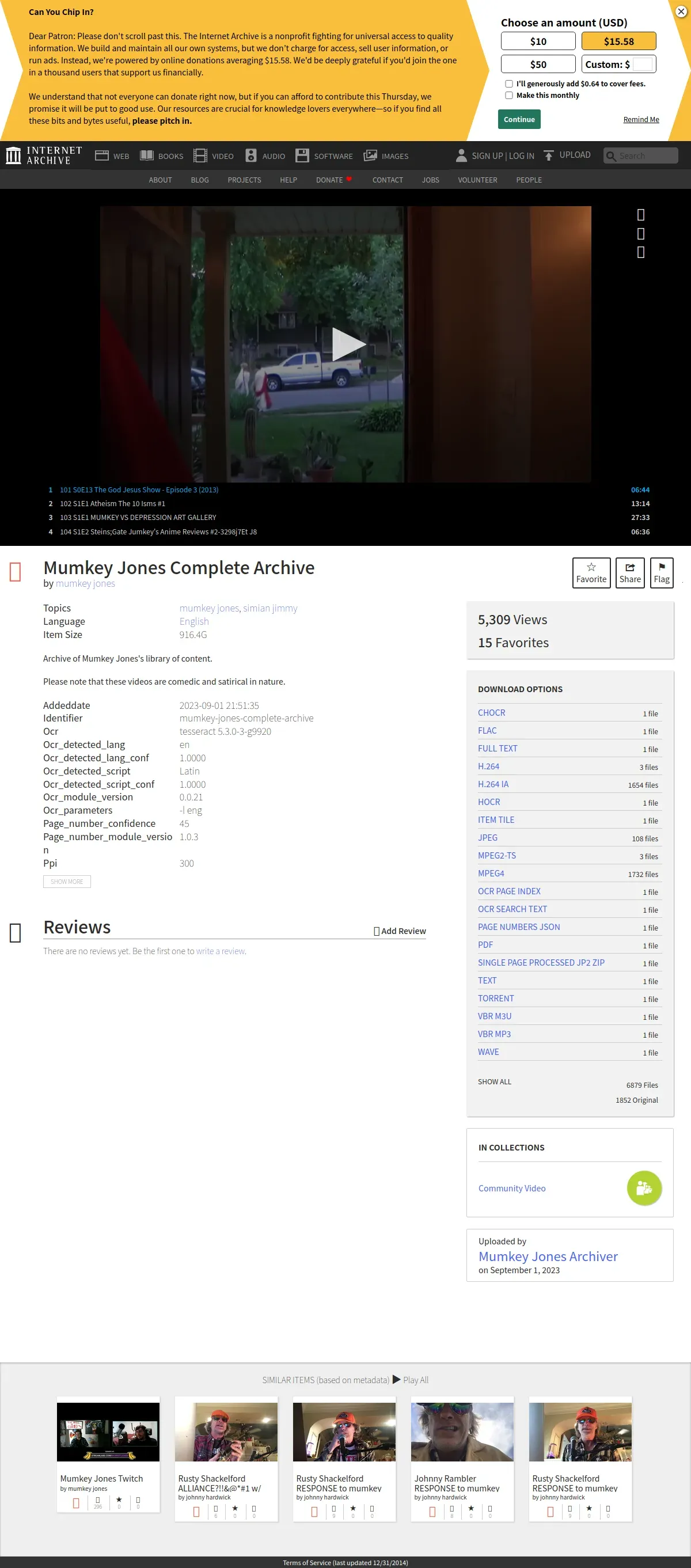Open the Help menu item
The image size is (691, 1568).
[x=288, y=180]
